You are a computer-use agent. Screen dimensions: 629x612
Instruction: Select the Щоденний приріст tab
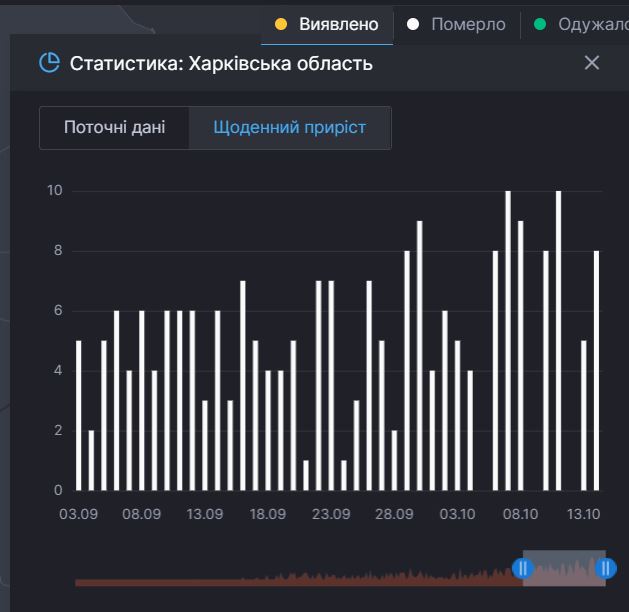290,128
